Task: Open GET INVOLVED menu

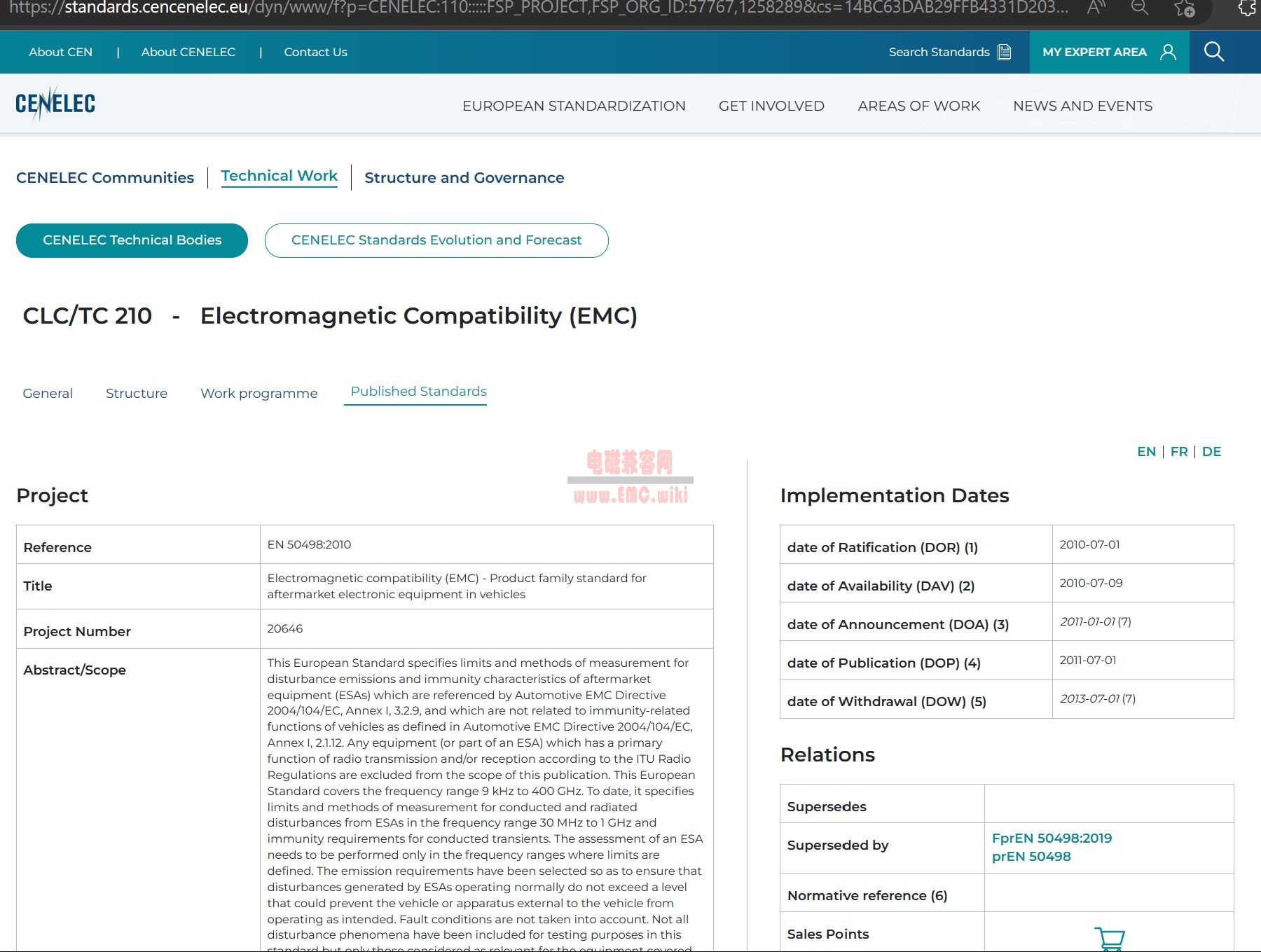Action: (x=771, y=106)
